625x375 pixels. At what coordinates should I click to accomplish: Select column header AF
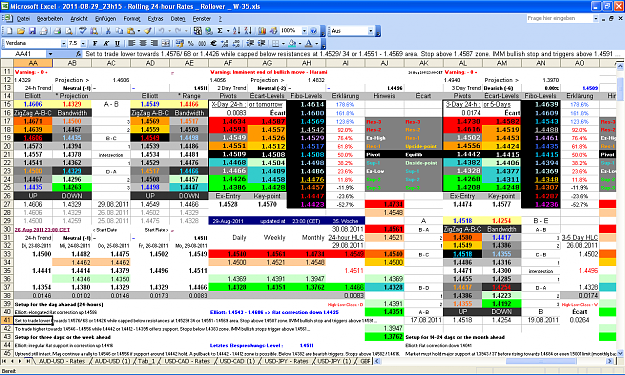click(x=228, y=63)
